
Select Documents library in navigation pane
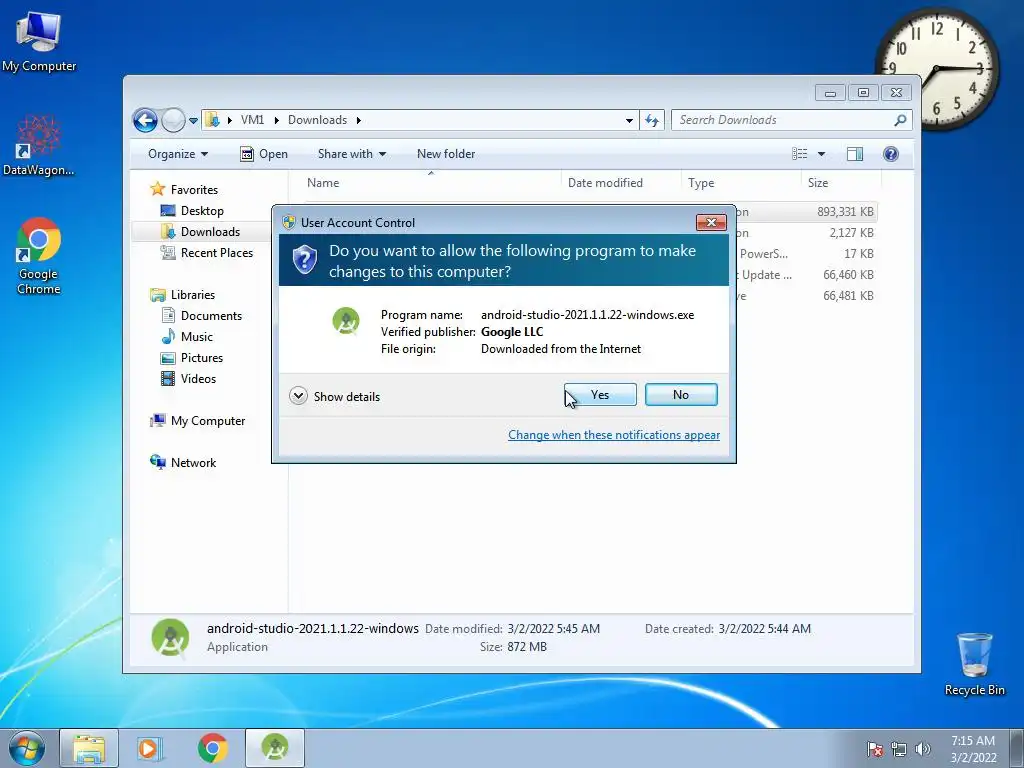point(202,315)
